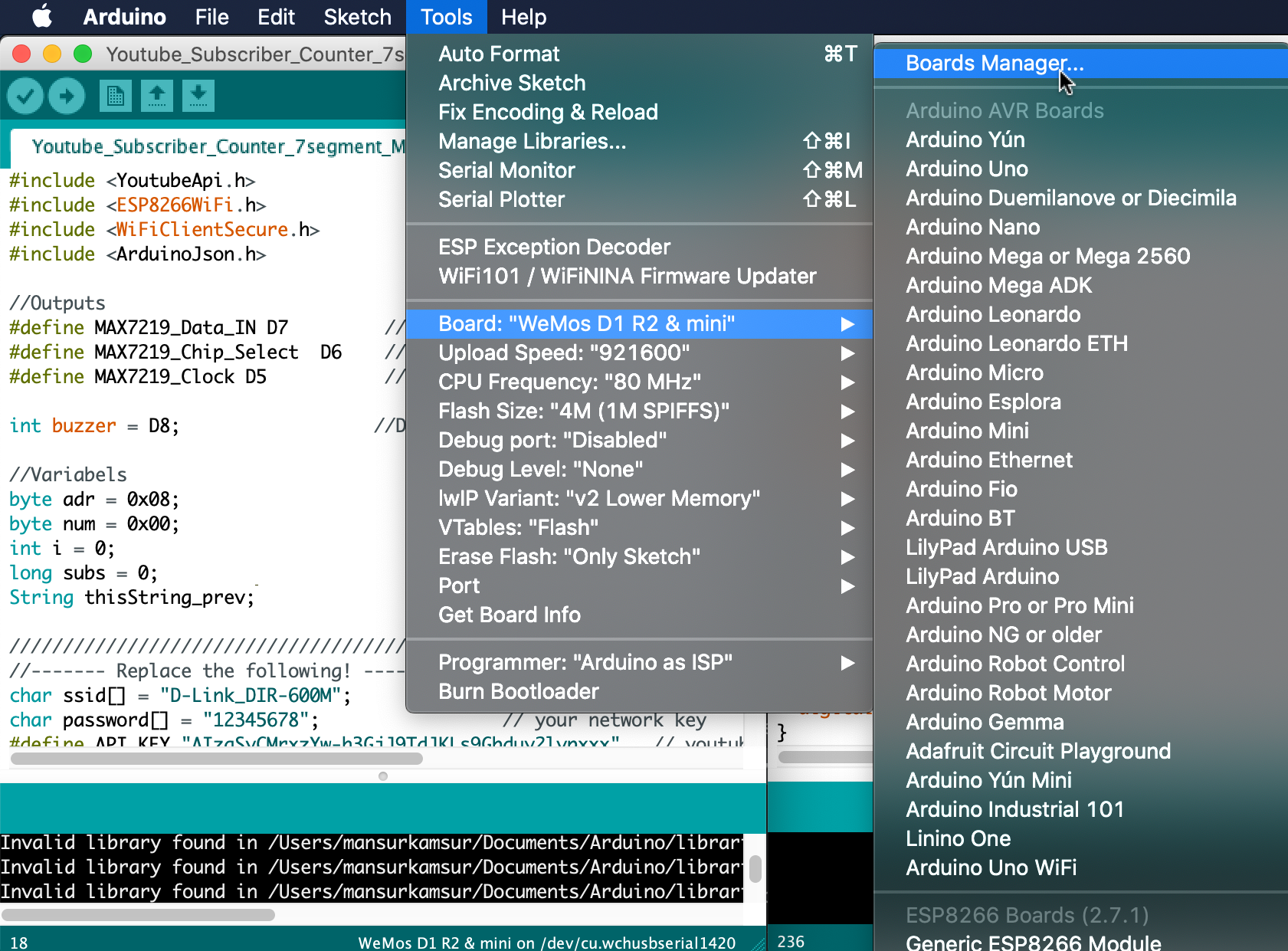The image size is (1288, 951).
Task: Open Boards Manager from the submenu
Action: pyautogui.click(x=994, y=63)
